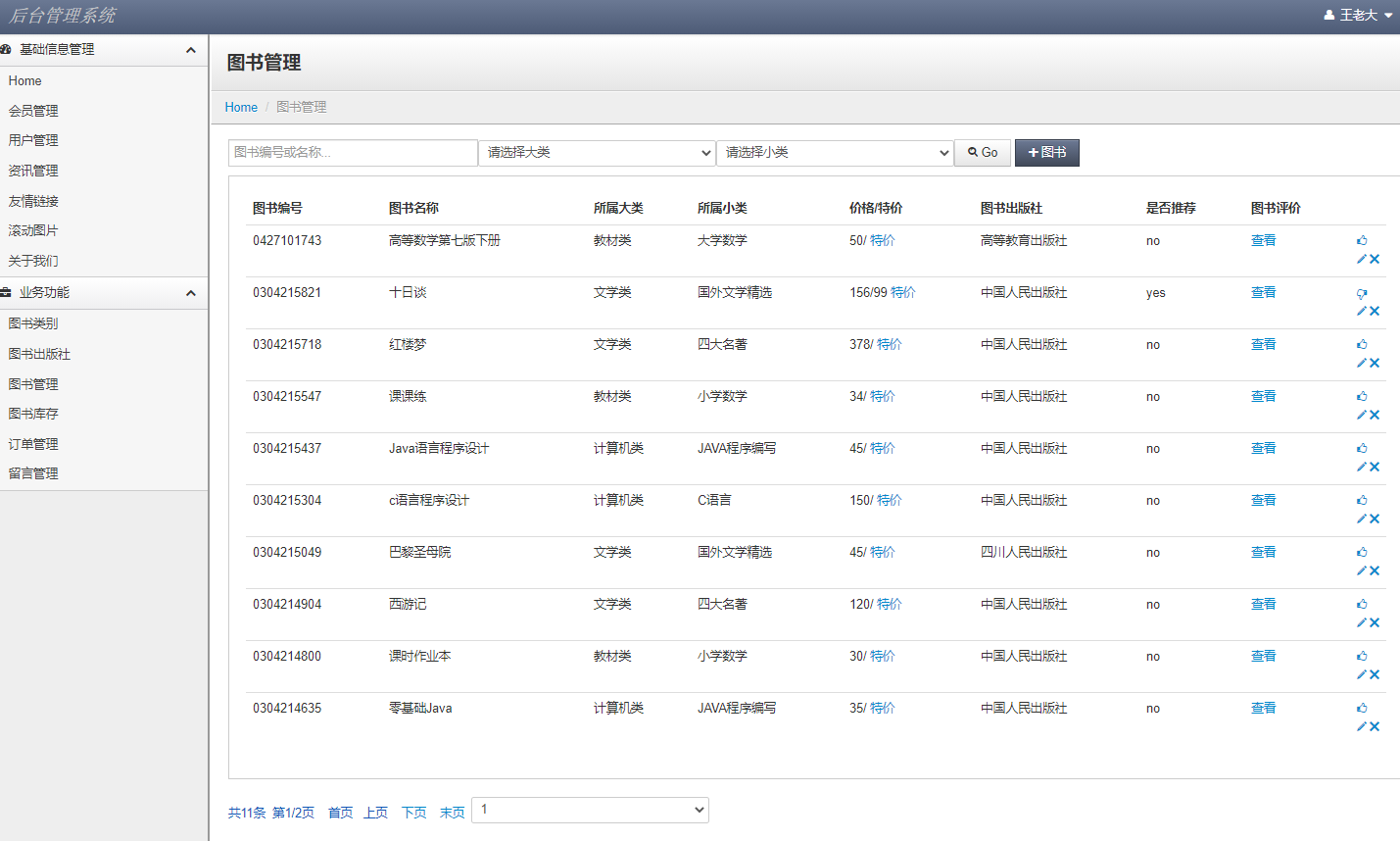Image resolution: width=1400 pixels, height=841 pixels.
Task: Select 订单管理 in the sidebar
Action: 32,443
